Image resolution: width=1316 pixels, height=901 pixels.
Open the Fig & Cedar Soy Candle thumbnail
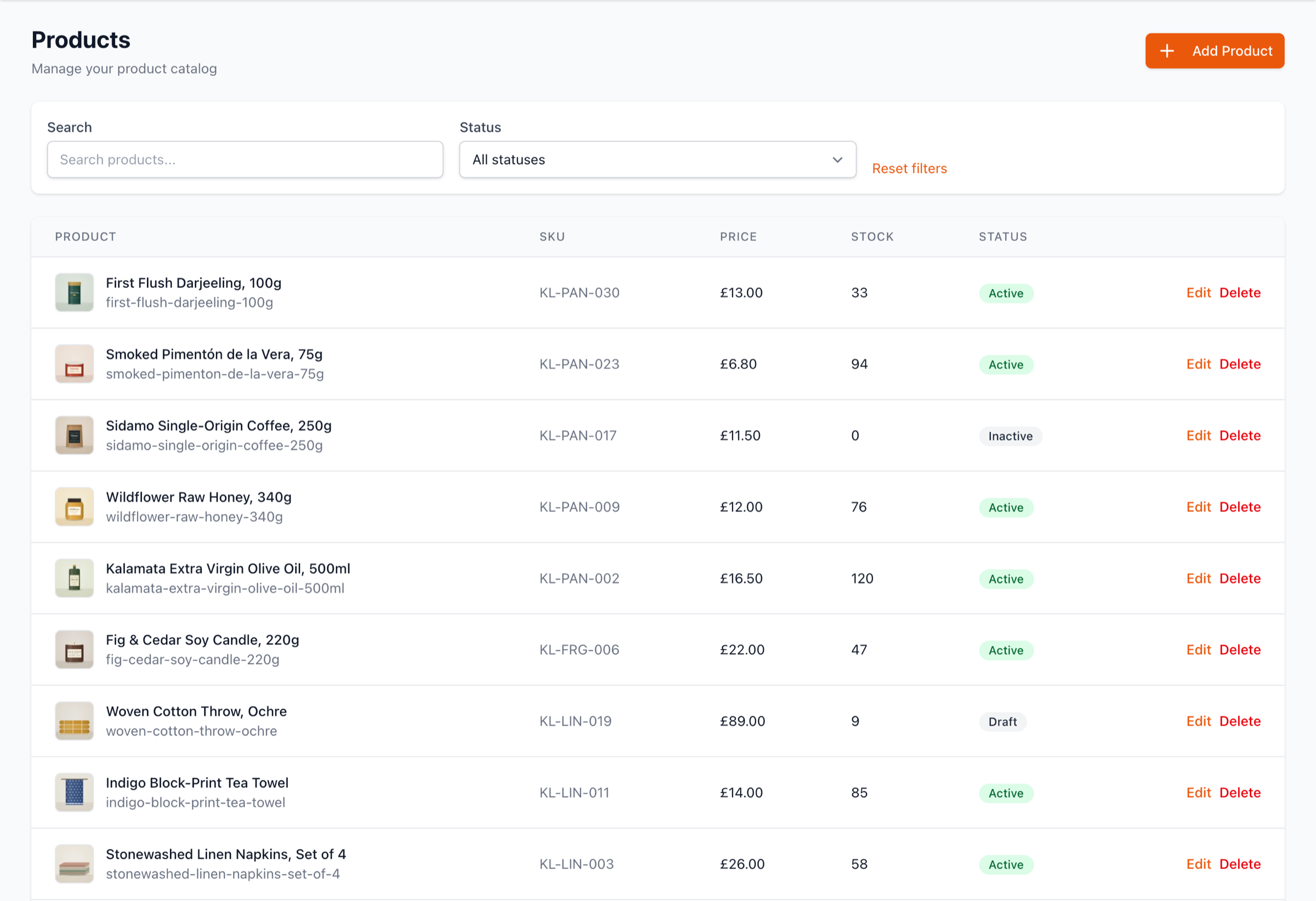(74, 649)
